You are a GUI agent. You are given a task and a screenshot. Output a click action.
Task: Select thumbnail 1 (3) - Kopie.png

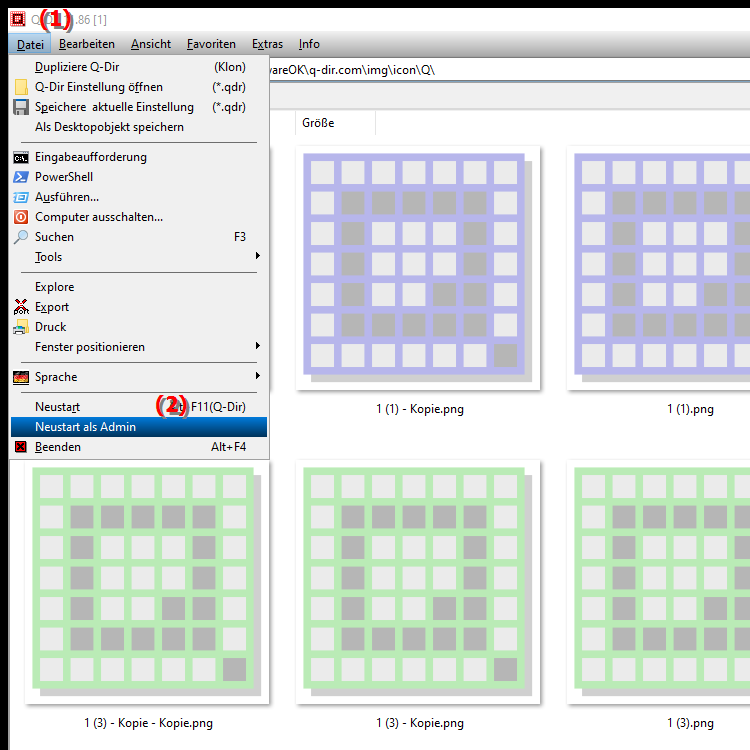coord(418,582)
